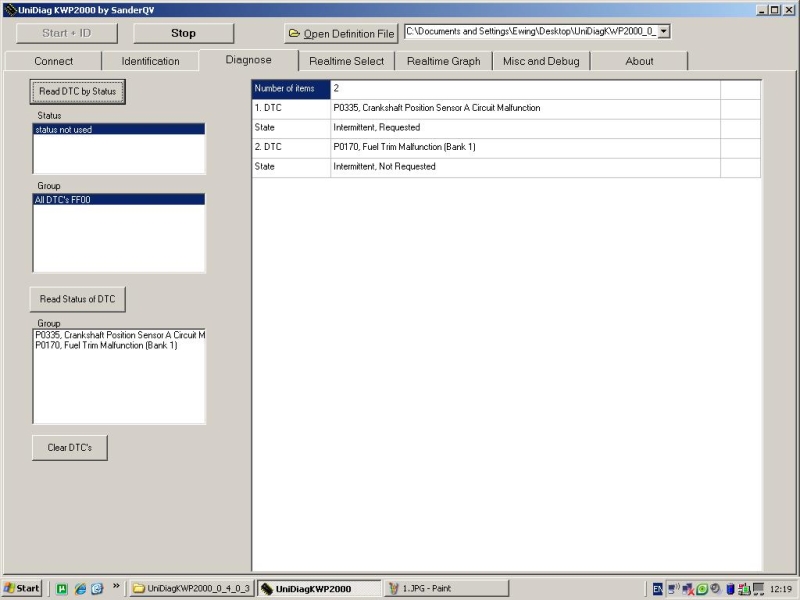Image resolution: width=800 pixels, height=600 pixels.
Task: Click the Internet Explorer quick launch icon
Action: (x=80, y=588)
